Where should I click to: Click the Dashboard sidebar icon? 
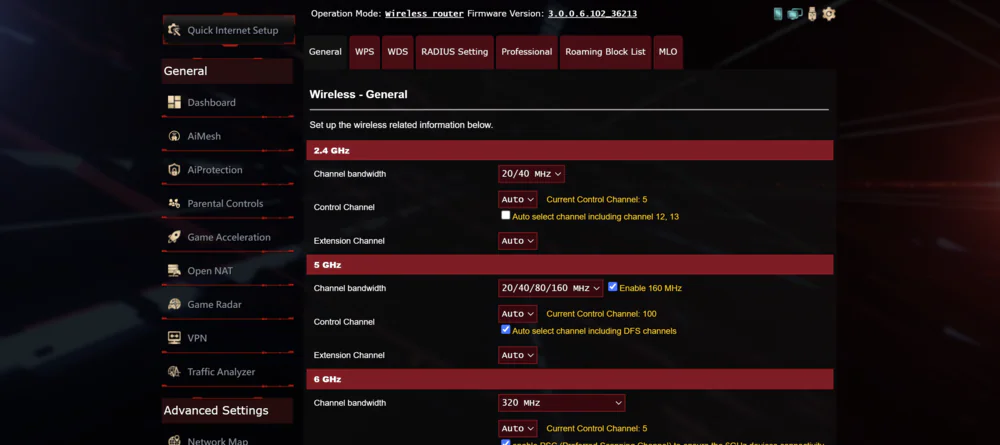pyautogui.click(x=174, y=102)
